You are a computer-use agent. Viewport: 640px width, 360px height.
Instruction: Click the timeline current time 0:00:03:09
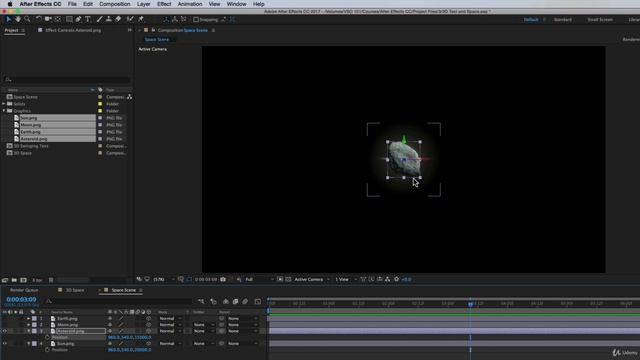[21, 300]
